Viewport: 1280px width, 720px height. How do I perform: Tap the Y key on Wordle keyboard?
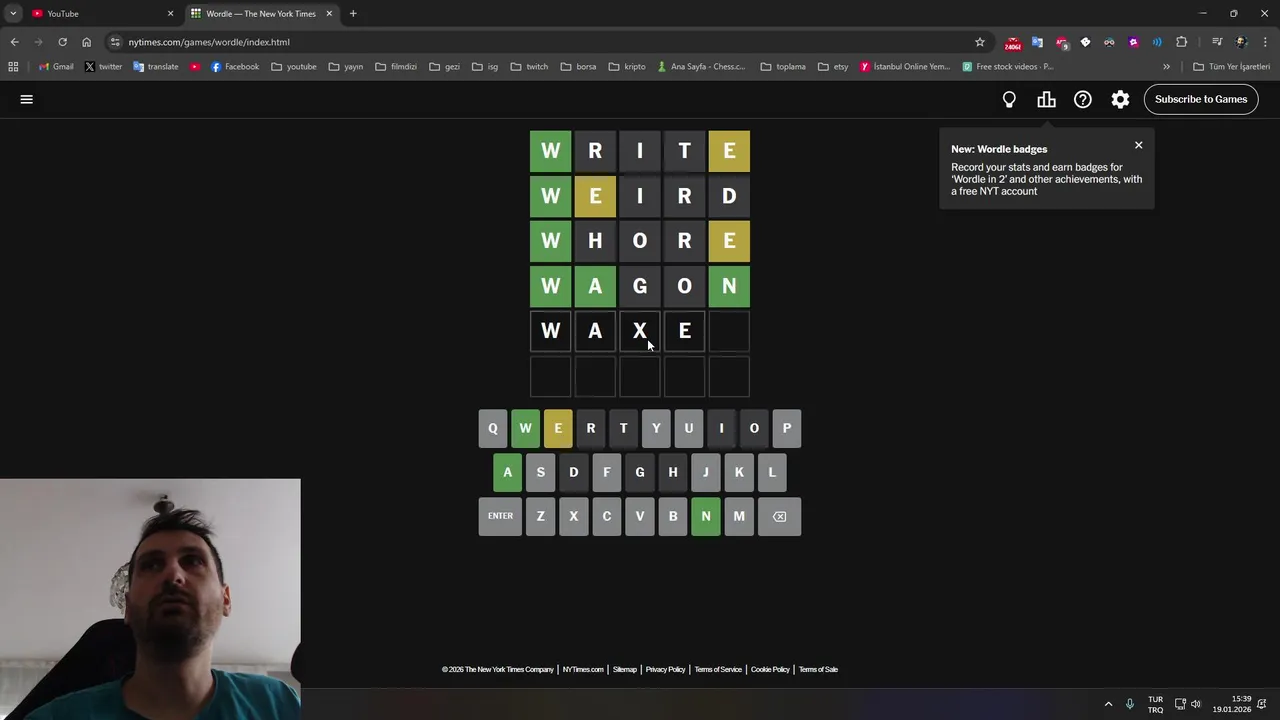(x=656, y=428)
